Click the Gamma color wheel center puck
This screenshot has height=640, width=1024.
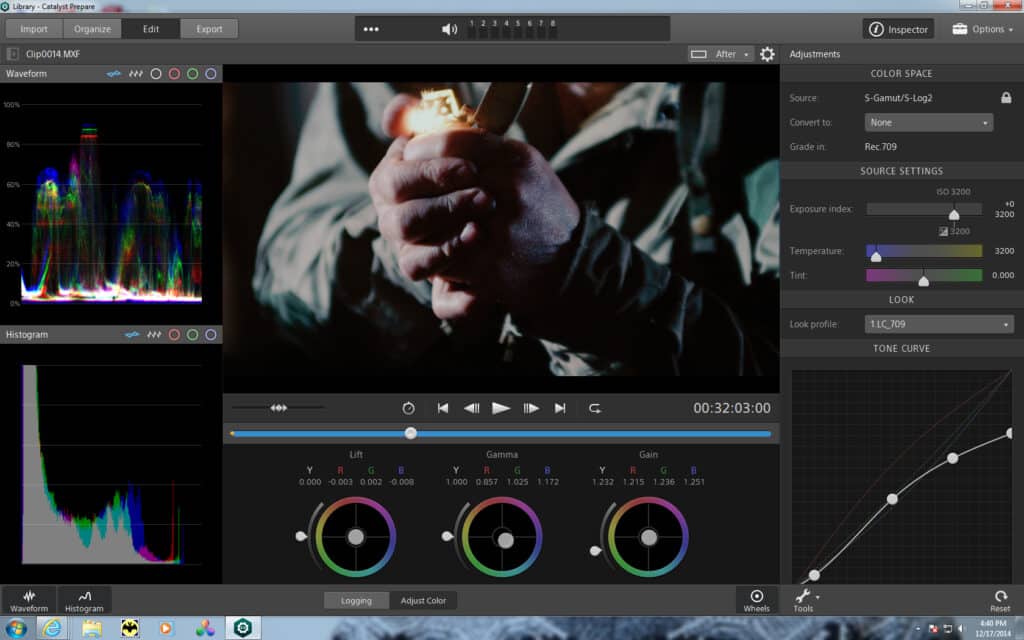click(505, 540)
